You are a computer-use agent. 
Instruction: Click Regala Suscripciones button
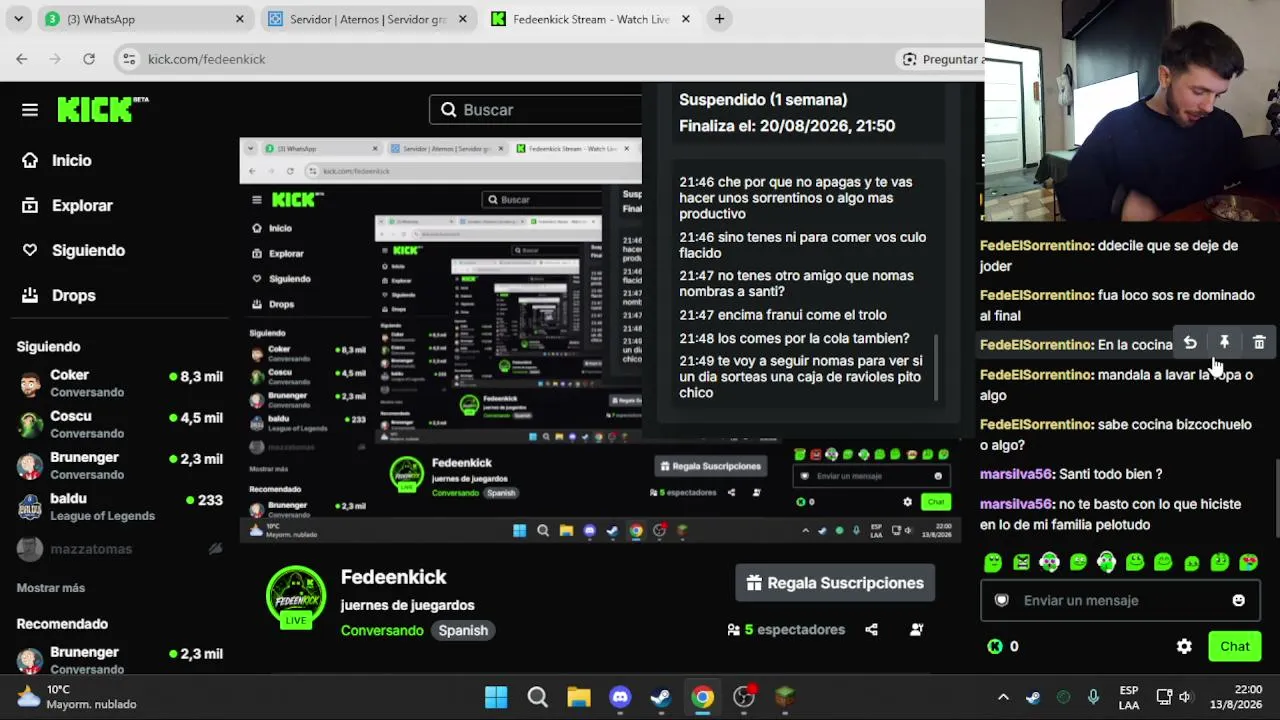coord(835,583)
